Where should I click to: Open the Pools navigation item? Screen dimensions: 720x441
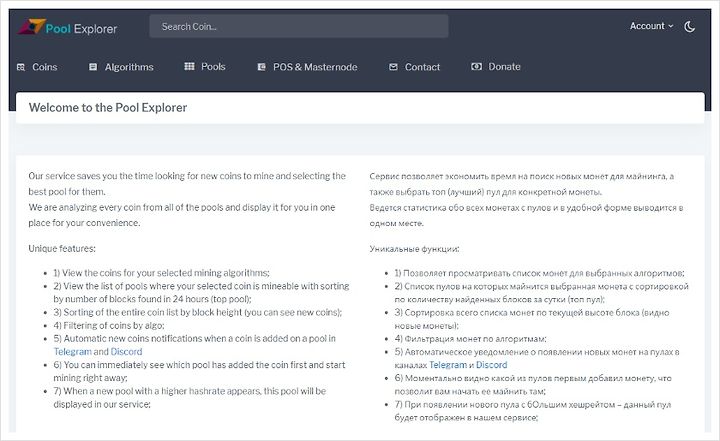213,67
